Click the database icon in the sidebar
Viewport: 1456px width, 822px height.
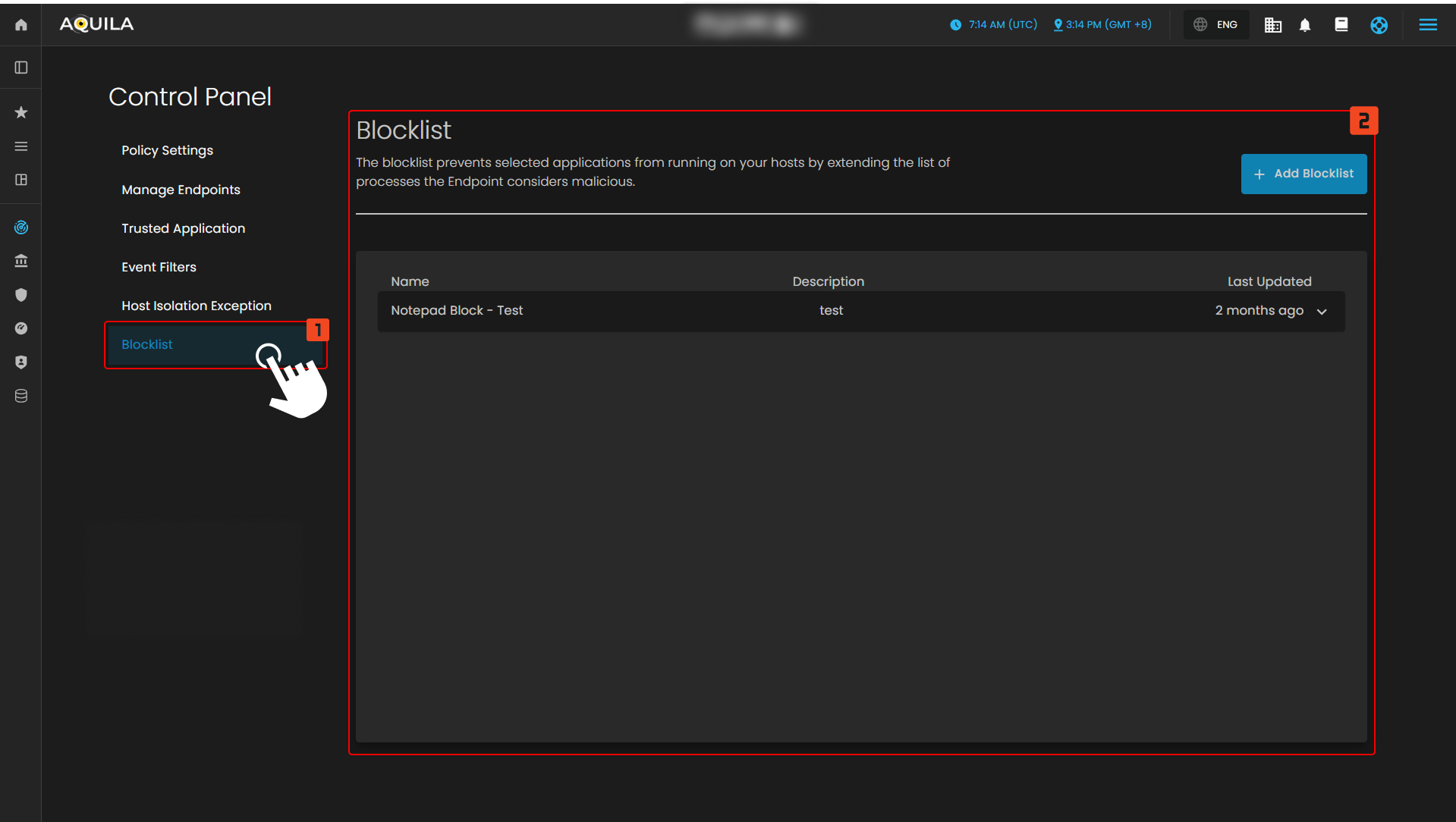tap(21, 396)
